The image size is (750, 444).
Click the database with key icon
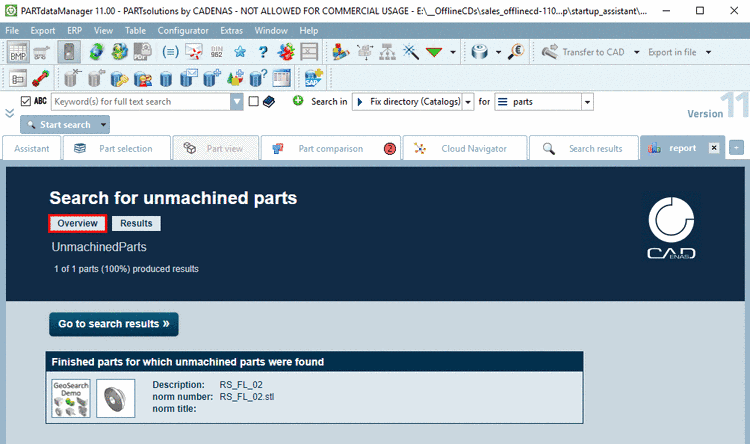(x=119, y=78)
